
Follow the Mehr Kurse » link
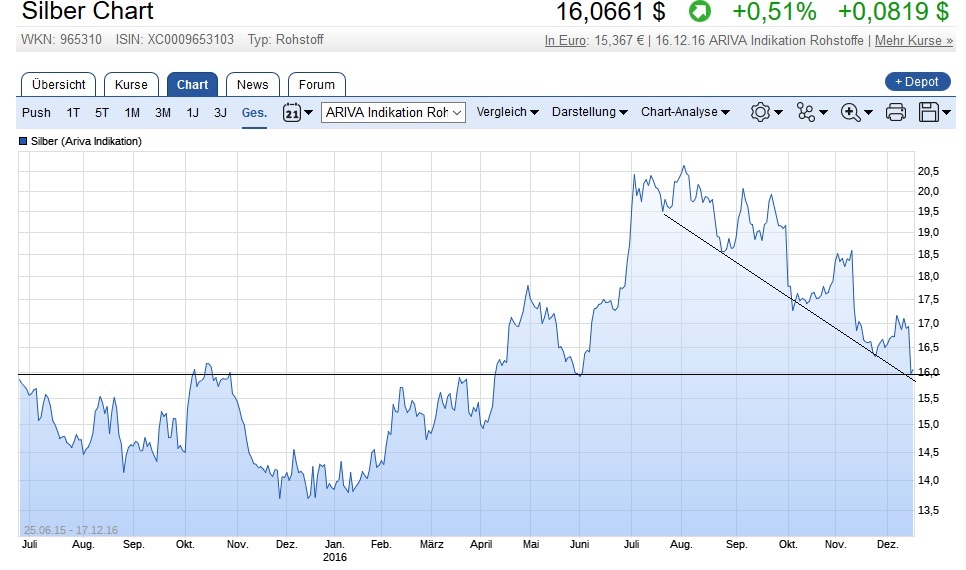point(914,41)
